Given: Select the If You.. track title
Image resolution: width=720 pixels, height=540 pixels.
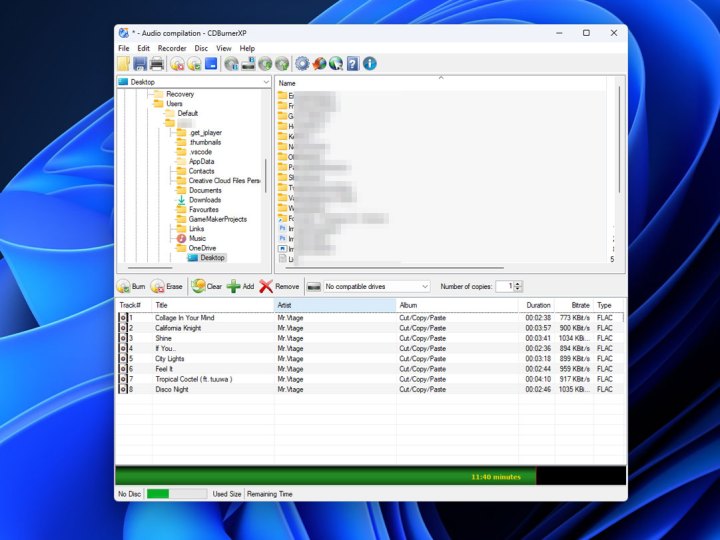Looking at the screenshot, I should (165, 348).
